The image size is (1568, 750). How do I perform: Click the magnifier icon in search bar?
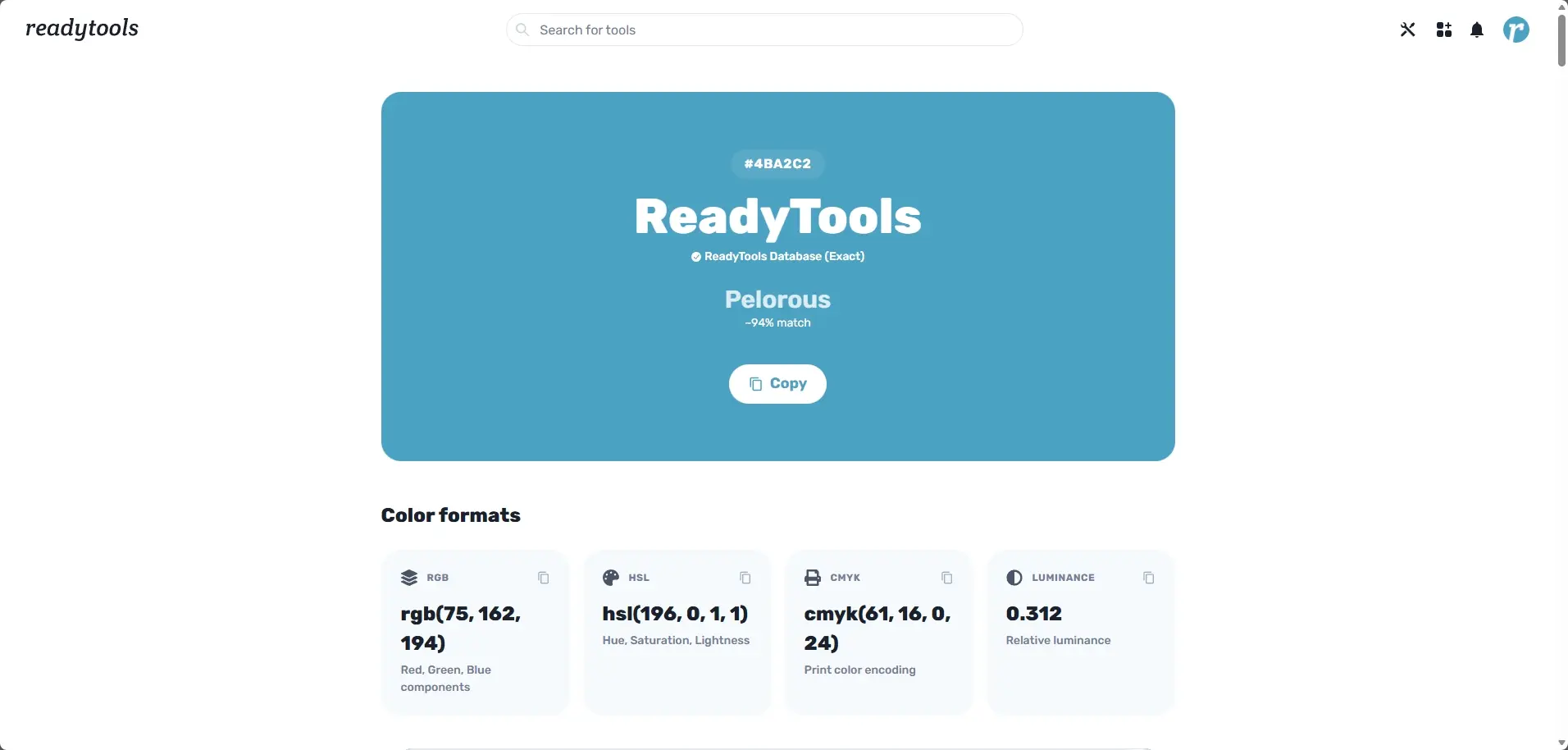(x=522, y=30)
